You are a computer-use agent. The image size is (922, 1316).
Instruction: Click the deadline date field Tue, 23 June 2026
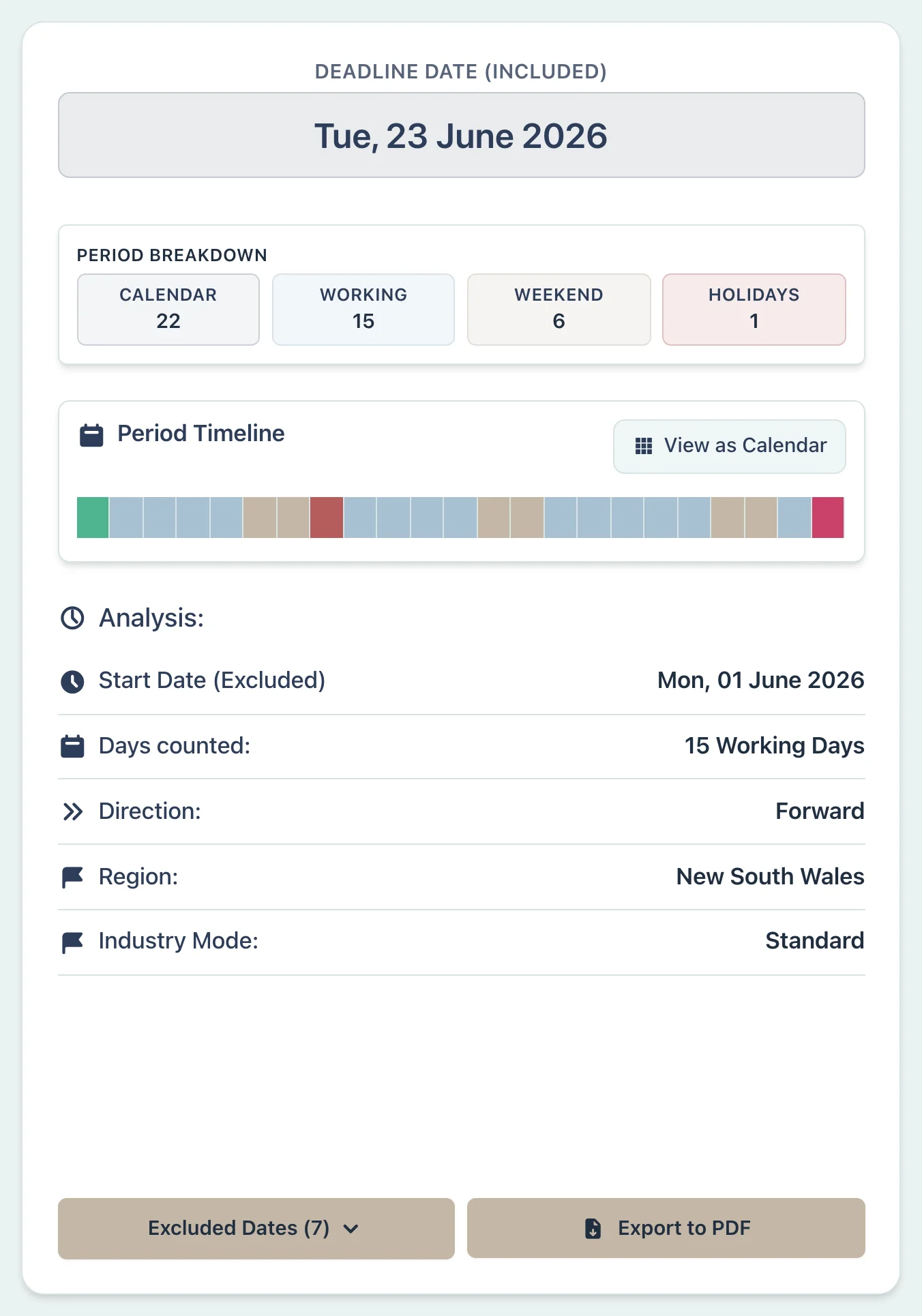click(x=461, y=136)
